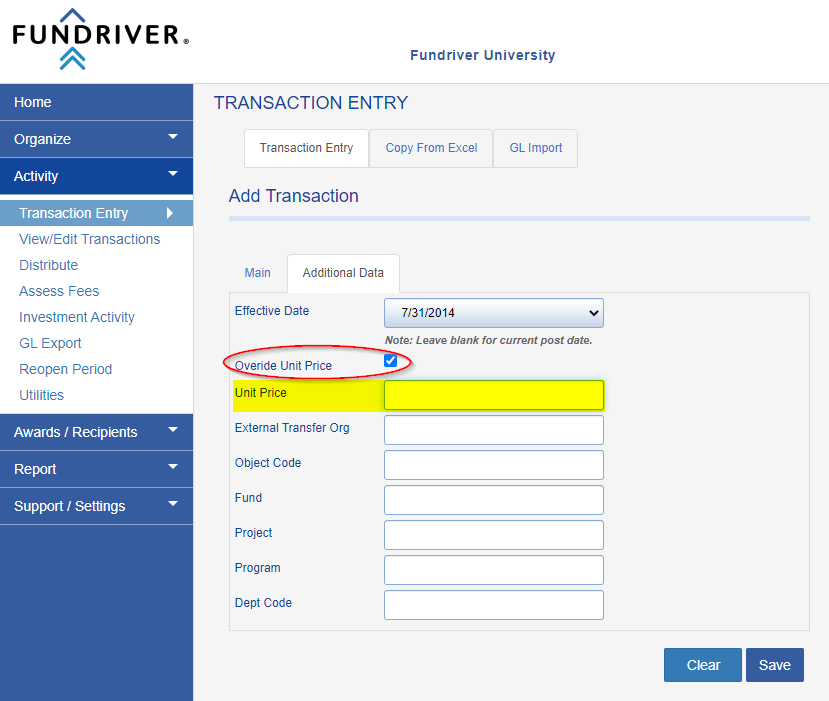Click the 'Leave blank for current post date' note

coord(489,340)
